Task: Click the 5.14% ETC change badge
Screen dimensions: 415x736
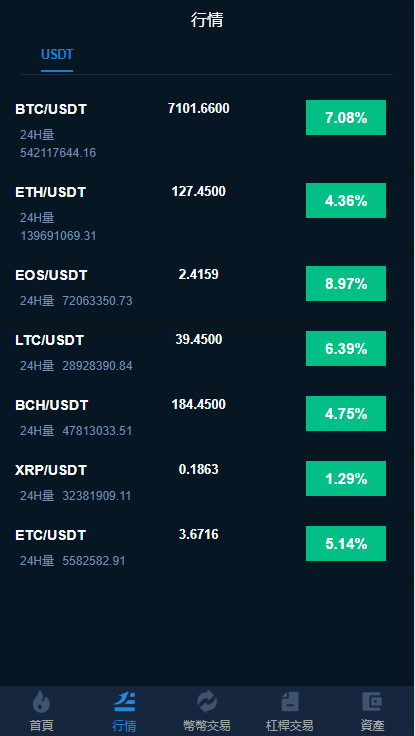Action: coord(346,544)
